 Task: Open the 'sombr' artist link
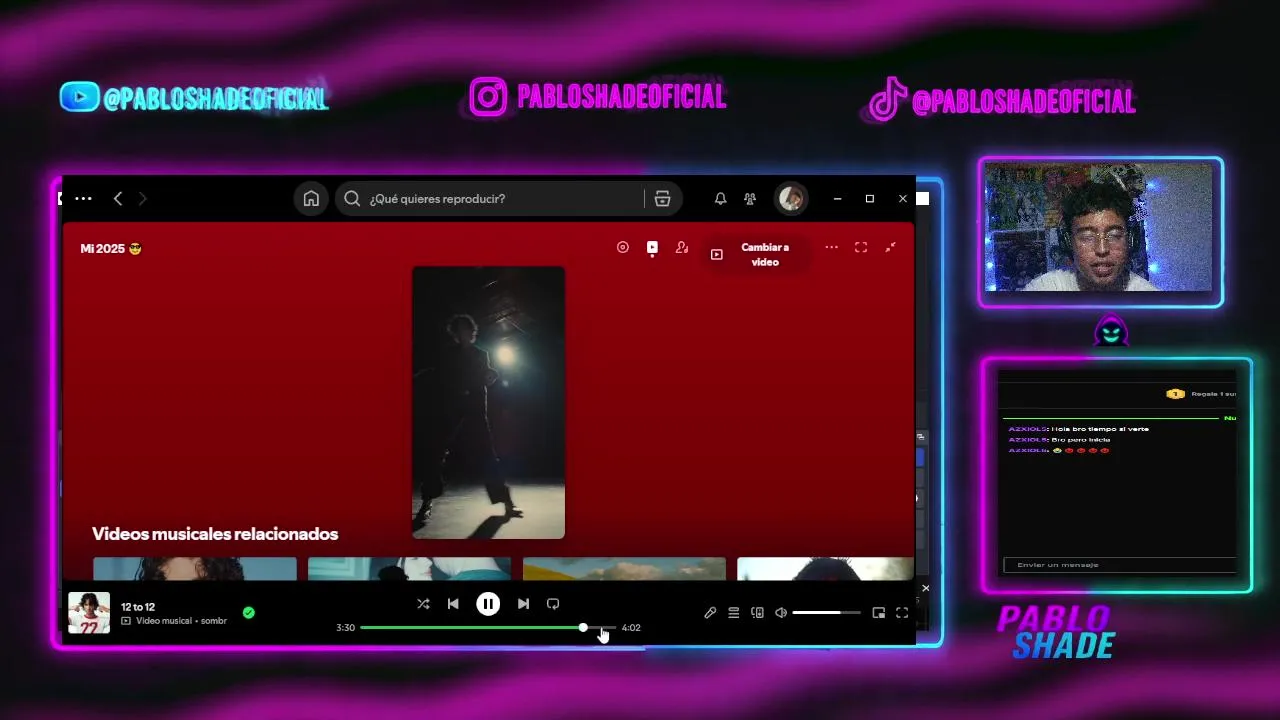pos(214,621)
